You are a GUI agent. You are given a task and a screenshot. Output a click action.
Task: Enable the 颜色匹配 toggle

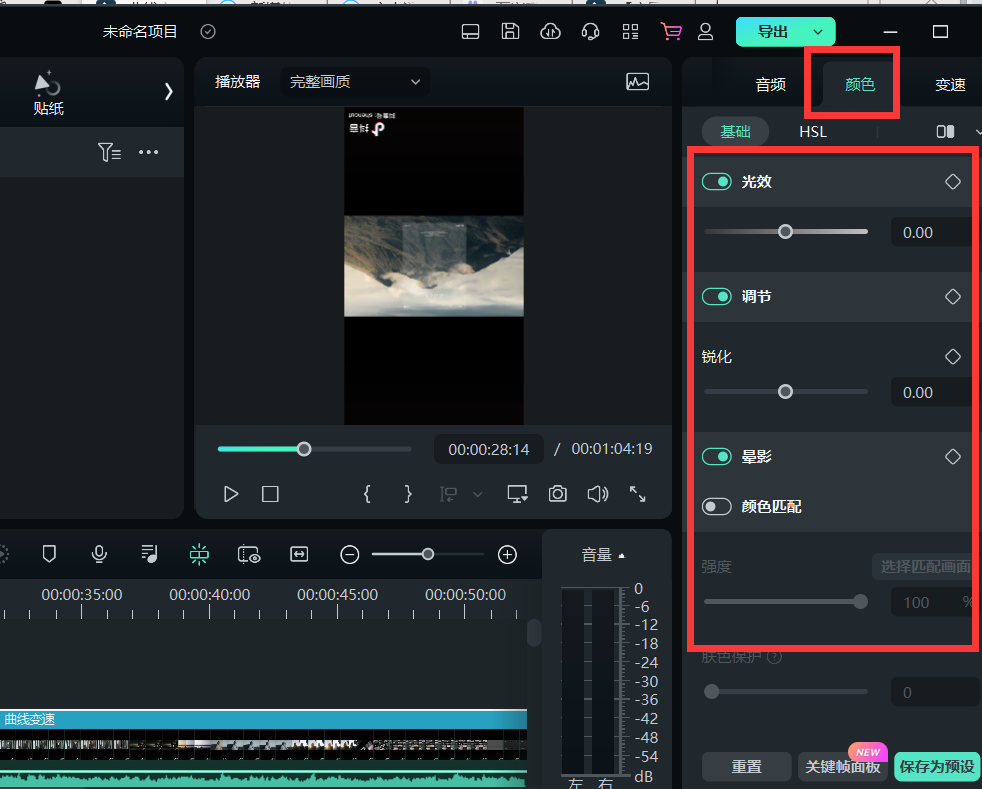717,507
